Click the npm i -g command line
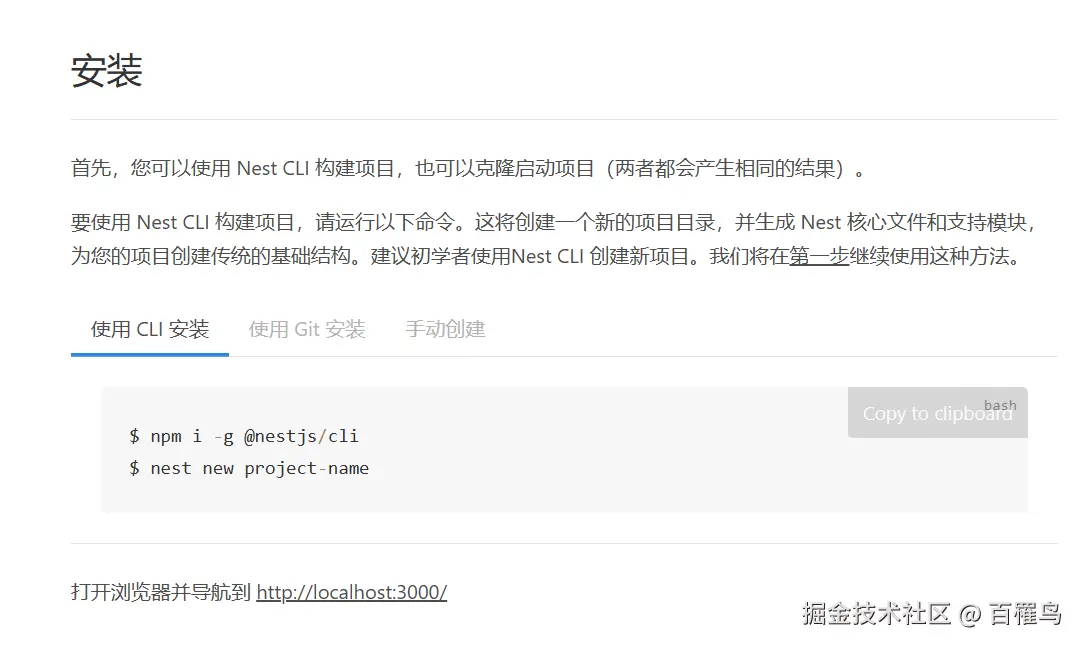Screen dimensions: 1082x647 [244, 436]
